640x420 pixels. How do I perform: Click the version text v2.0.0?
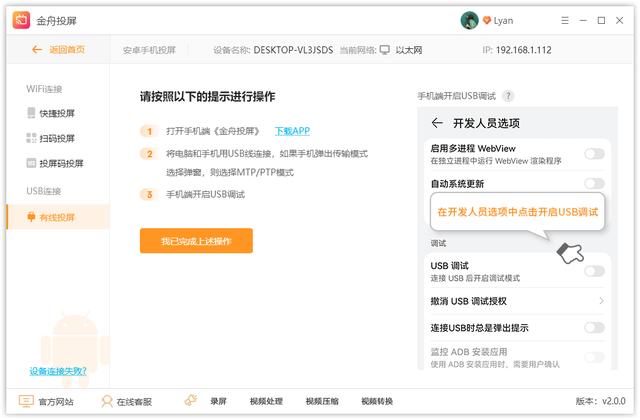tap(613, 401)
